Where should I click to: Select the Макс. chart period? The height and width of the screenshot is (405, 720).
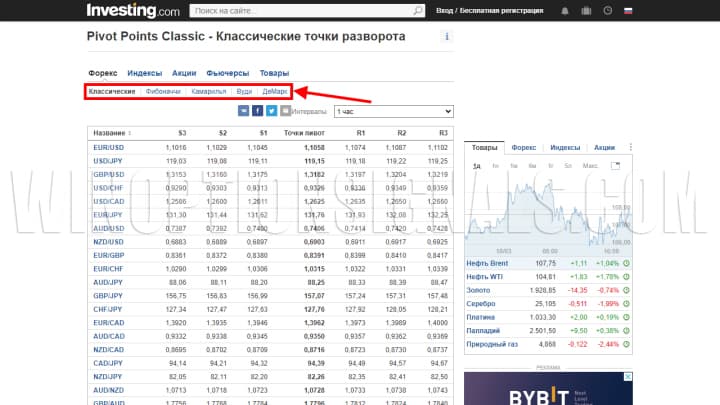590,166
